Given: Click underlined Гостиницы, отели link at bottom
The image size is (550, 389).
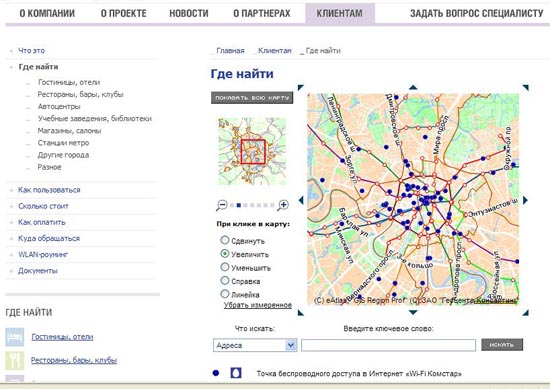Looking at the screenshot, I should point(62,337).
